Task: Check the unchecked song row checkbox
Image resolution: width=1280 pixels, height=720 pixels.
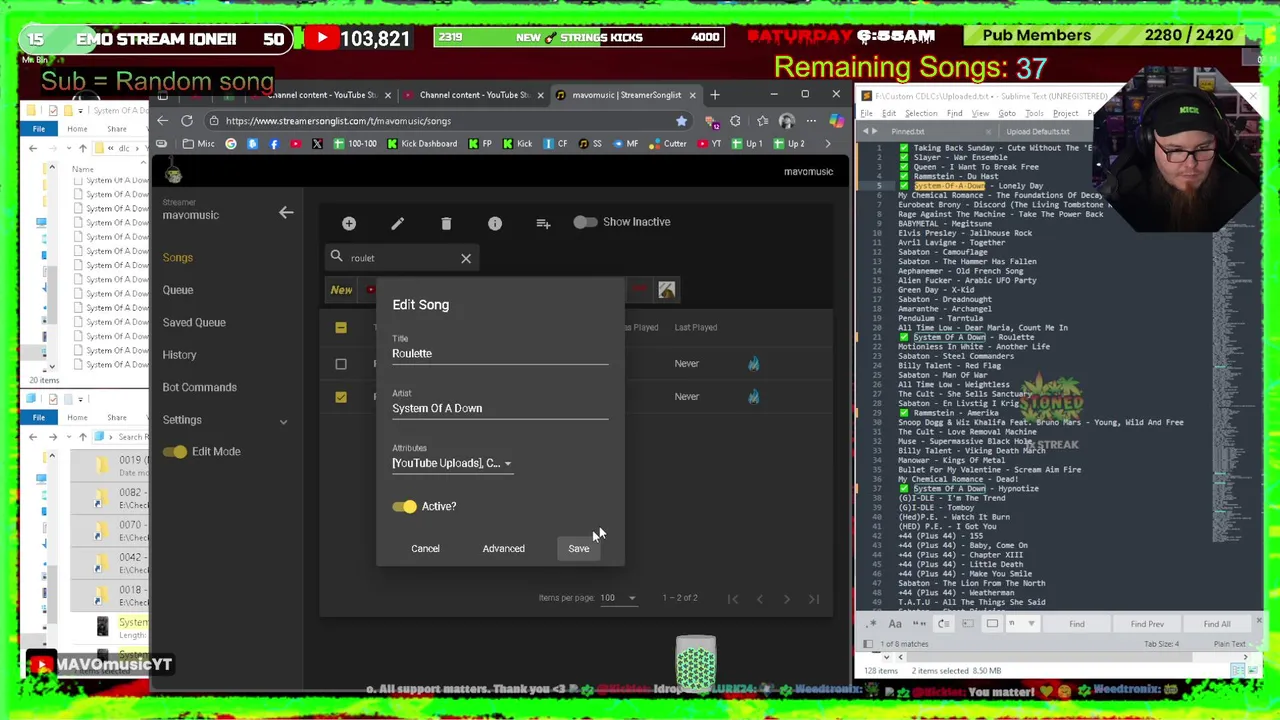Action: [x=341, y=364]
